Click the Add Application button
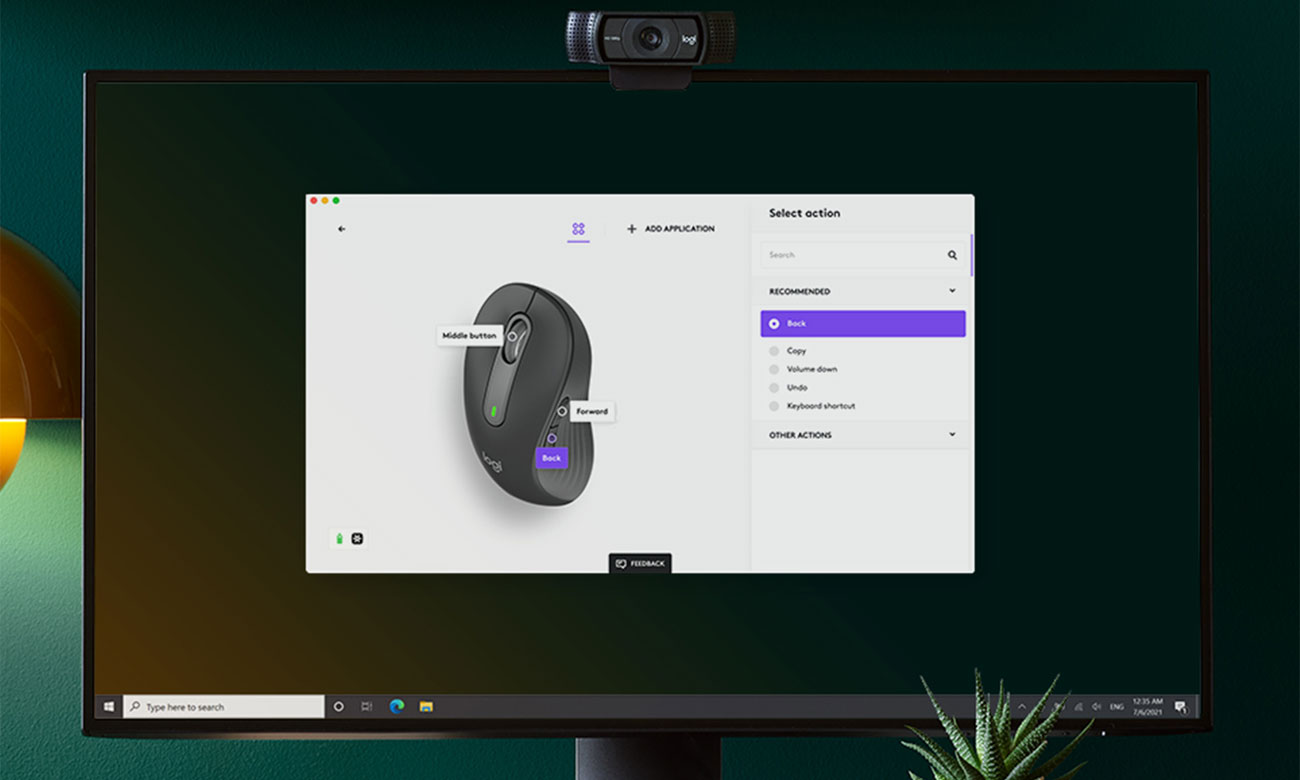 point(671,229)
